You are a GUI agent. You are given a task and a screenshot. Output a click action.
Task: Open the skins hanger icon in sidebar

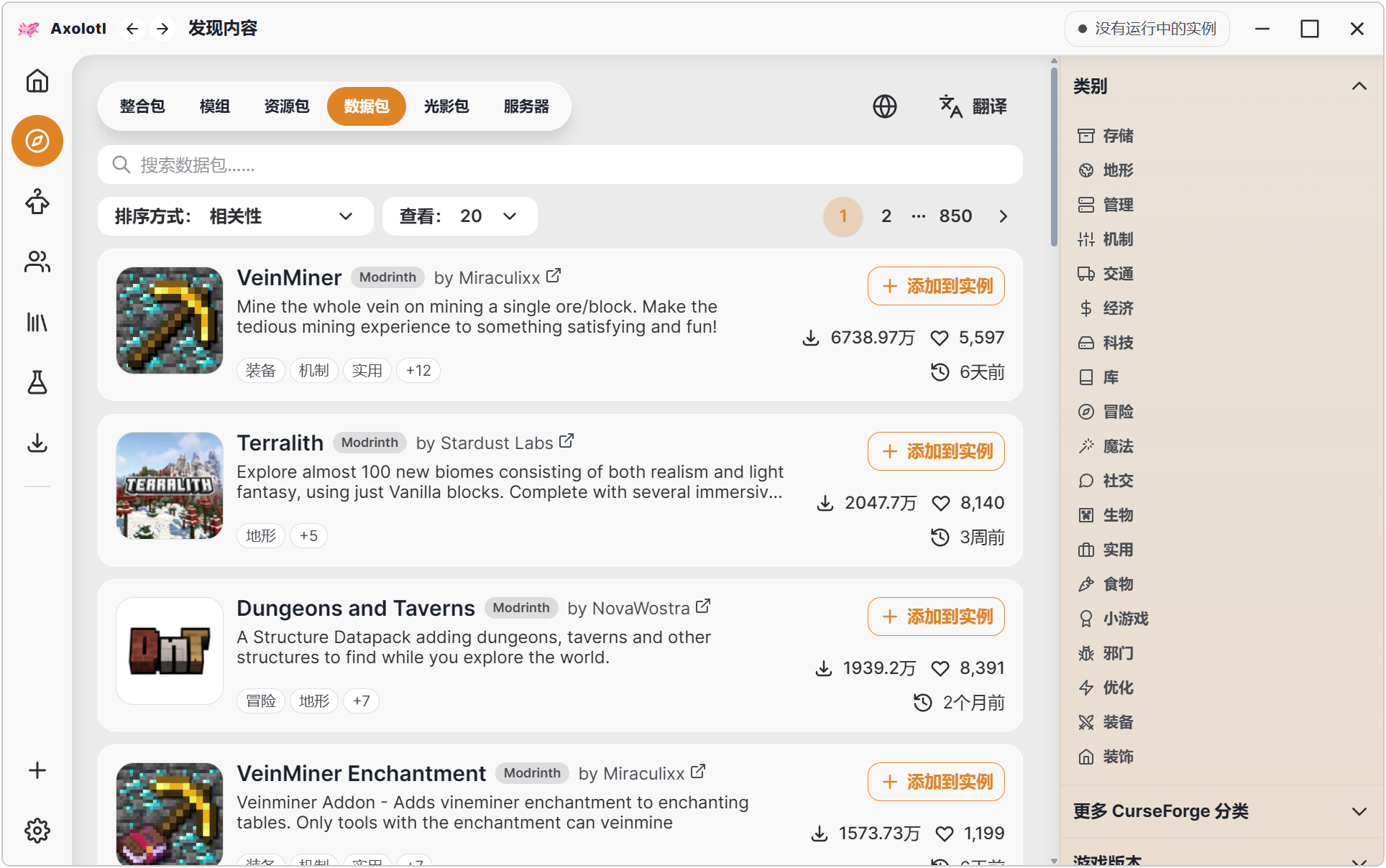point(37,202)
